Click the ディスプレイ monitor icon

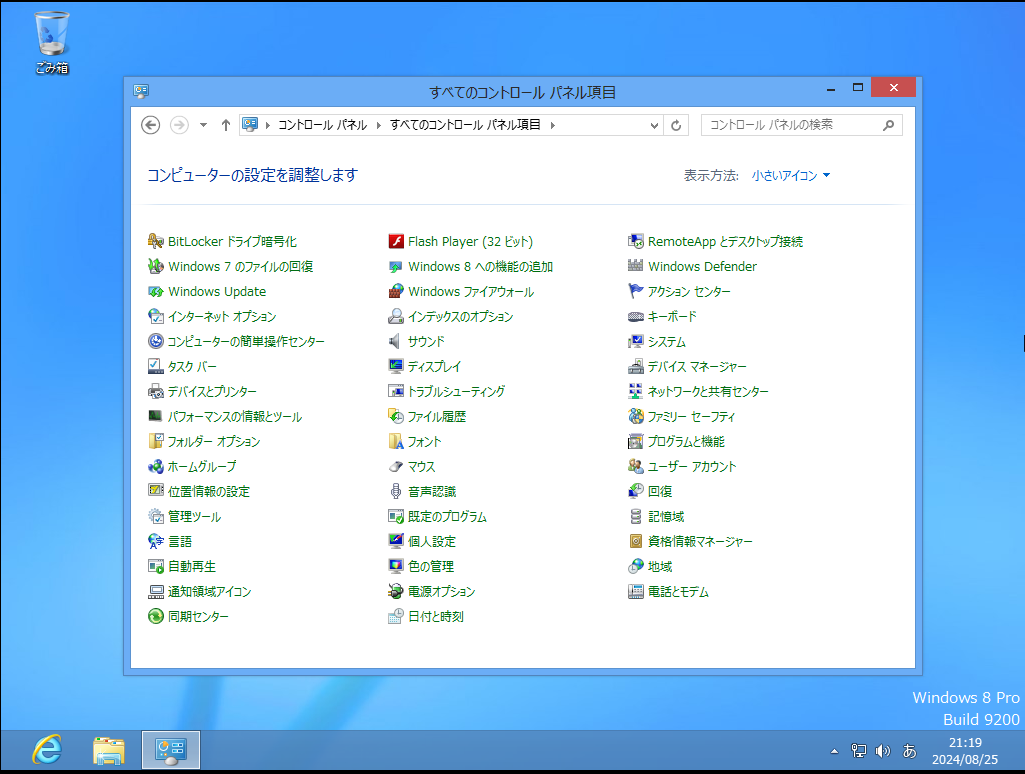coord(395,366)
